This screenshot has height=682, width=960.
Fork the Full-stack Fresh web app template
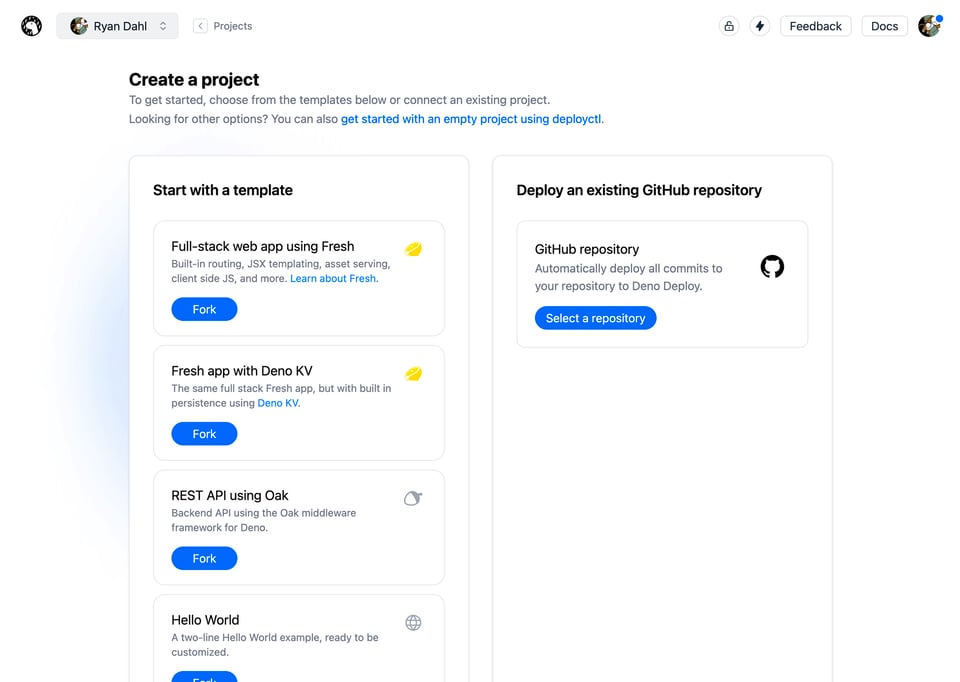tap(204, 310)
